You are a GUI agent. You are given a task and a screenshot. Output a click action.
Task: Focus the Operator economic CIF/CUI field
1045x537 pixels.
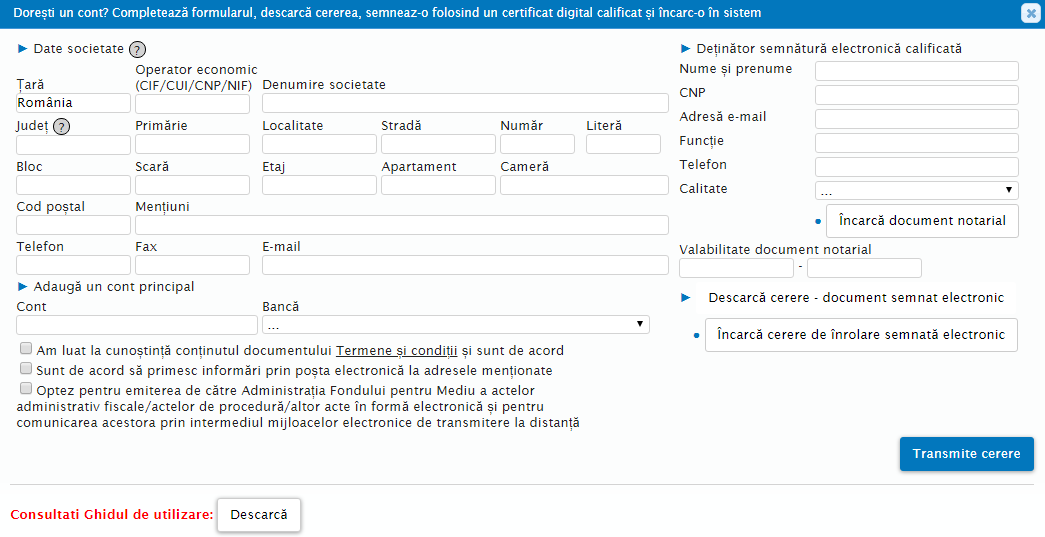point(193,104)
